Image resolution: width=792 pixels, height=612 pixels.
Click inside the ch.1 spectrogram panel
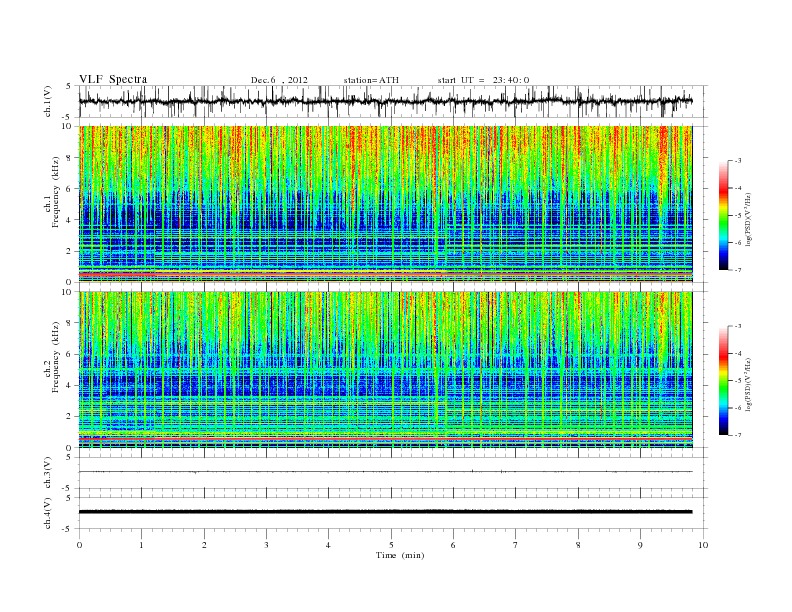click(385, 204)
